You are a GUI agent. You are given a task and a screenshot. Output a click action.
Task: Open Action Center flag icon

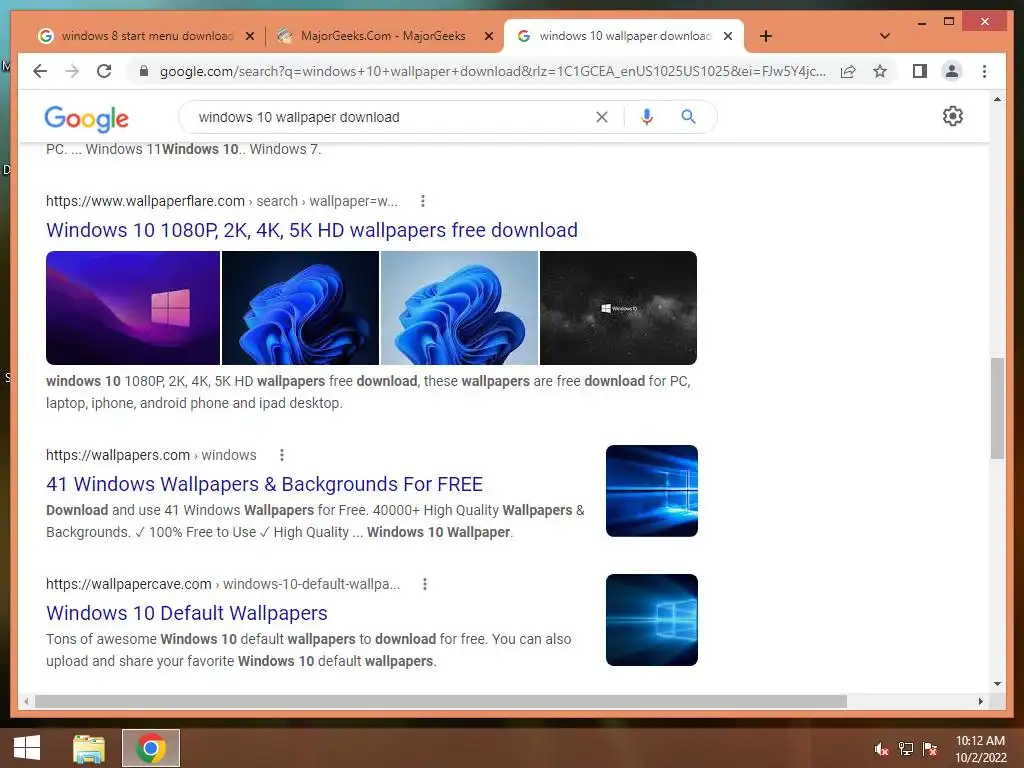[x=930, y=749]
